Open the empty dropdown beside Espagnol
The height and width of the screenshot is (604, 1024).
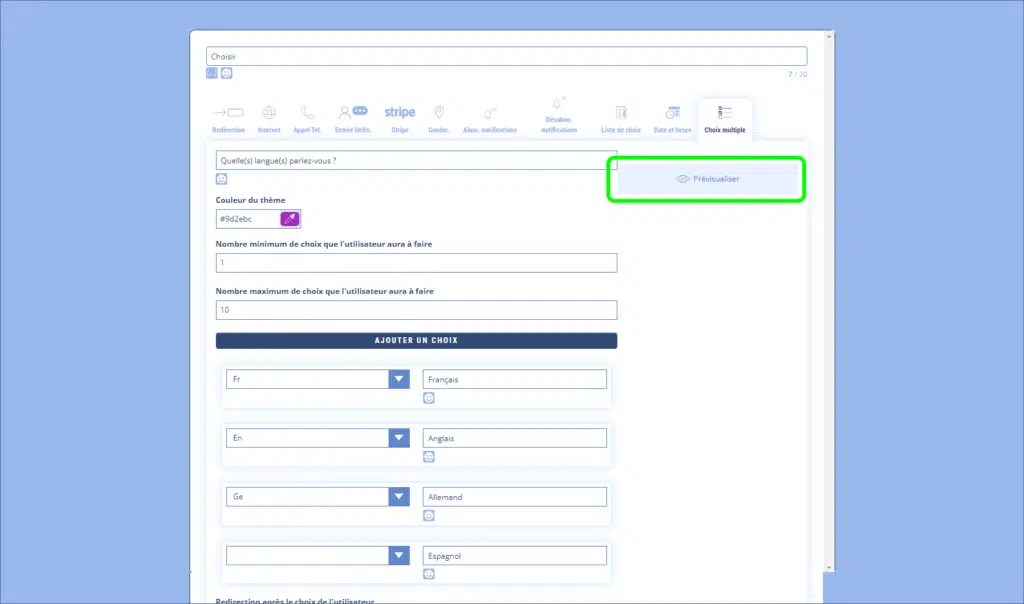[399, 557]
